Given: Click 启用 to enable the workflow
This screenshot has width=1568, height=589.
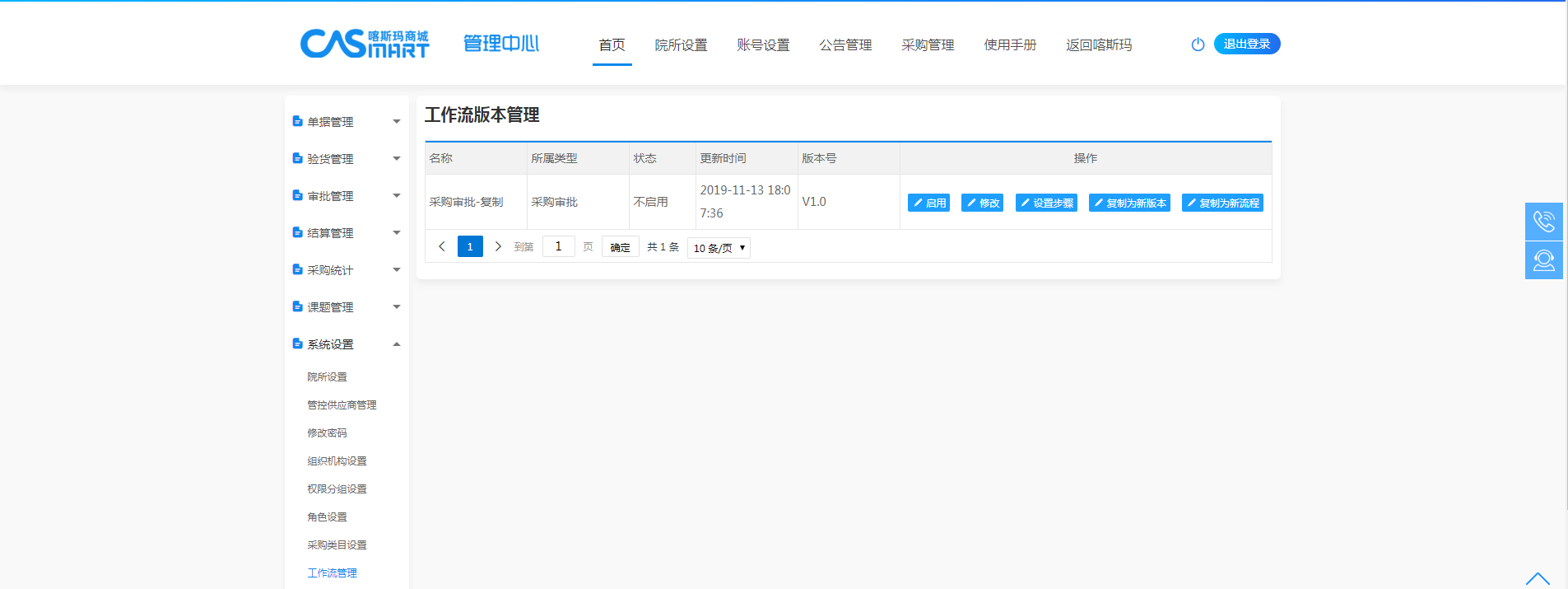Looking at the screenshot, I should click(x=928, y=203).
